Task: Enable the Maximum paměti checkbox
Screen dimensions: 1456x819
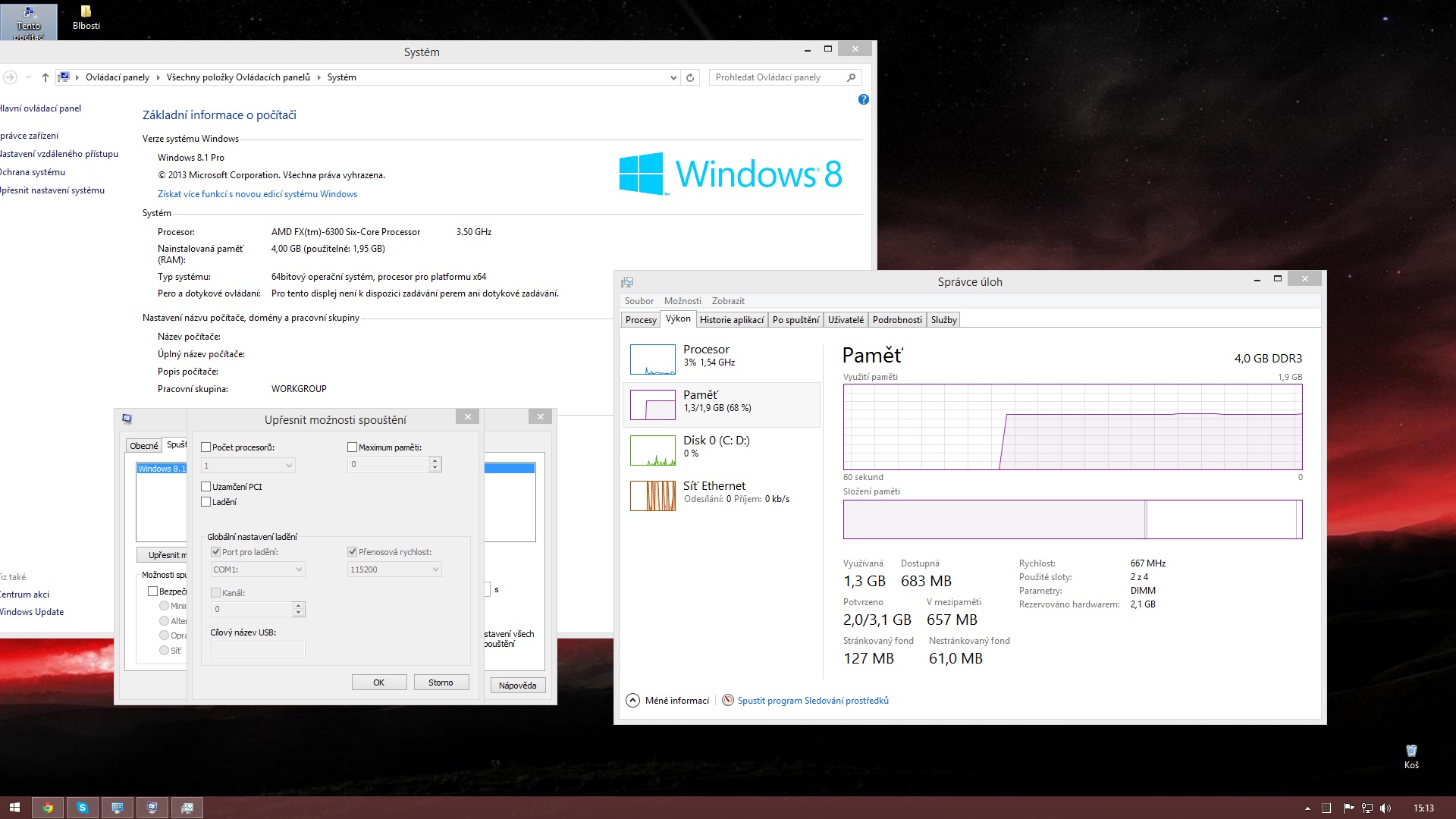Action: coord(352,447)
